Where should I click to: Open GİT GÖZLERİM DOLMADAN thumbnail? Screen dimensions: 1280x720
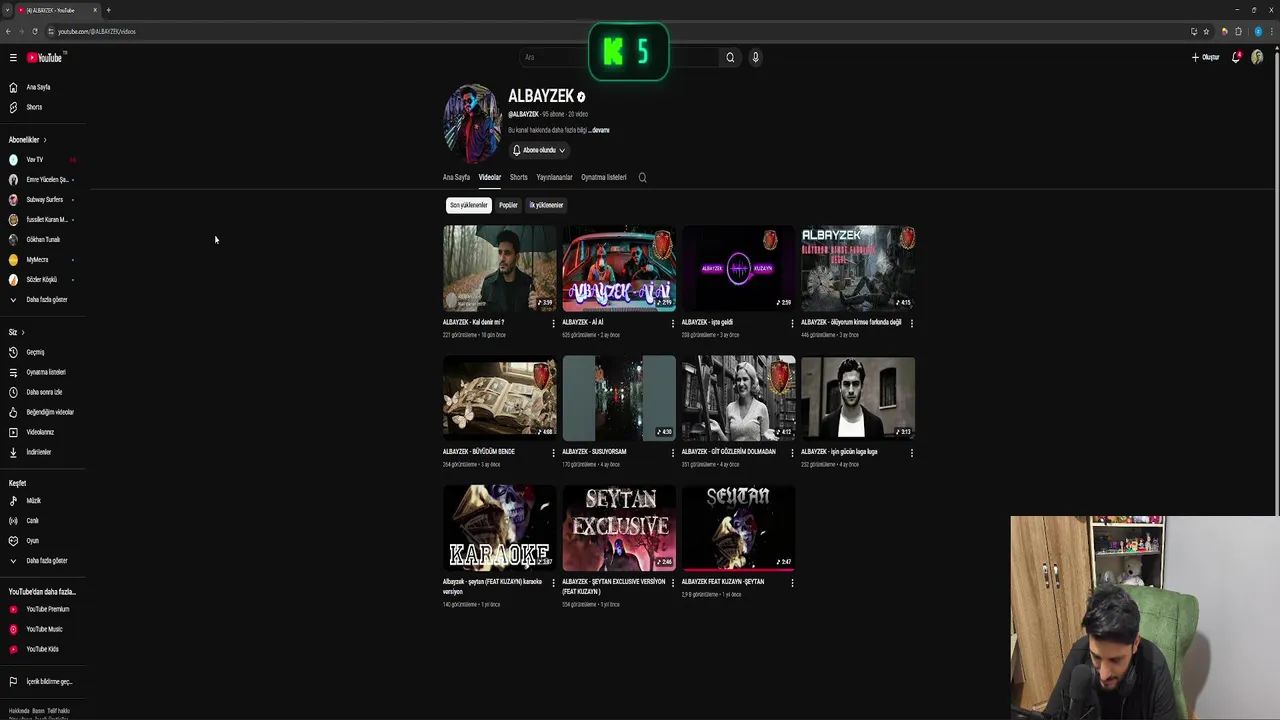tap(738, 398)
